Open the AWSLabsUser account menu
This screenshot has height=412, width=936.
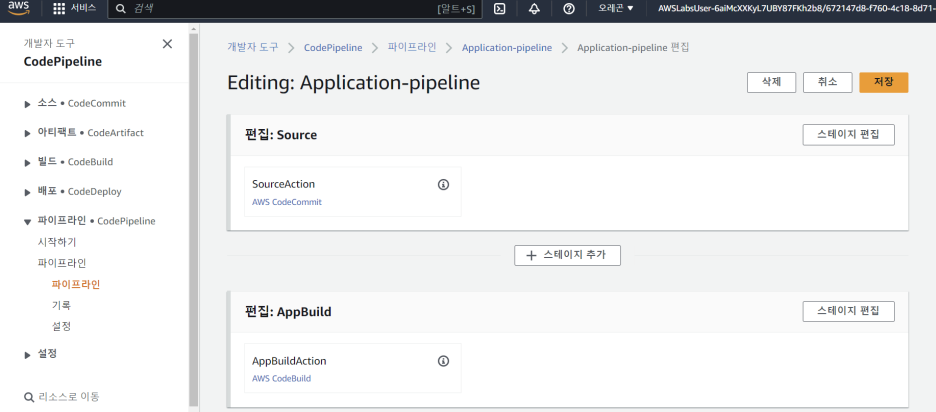pos(796,9)
